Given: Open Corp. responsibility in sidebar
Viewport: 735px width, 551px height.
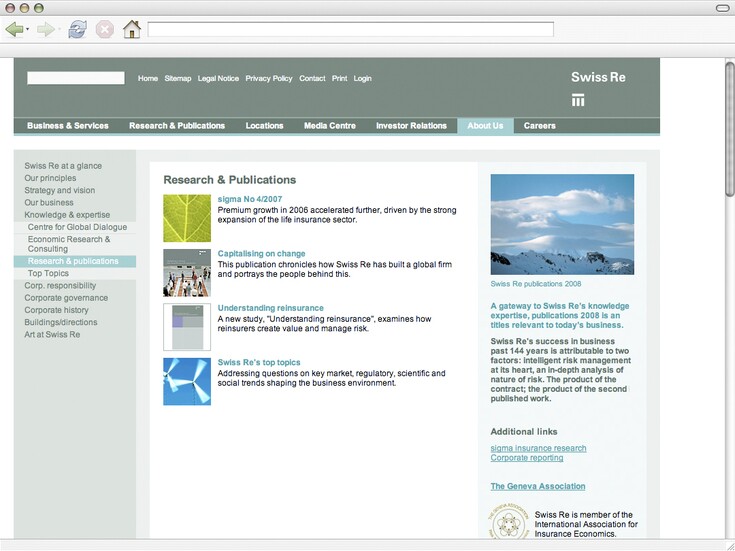Looking at the screenshot, I should (x=60, y=285).
